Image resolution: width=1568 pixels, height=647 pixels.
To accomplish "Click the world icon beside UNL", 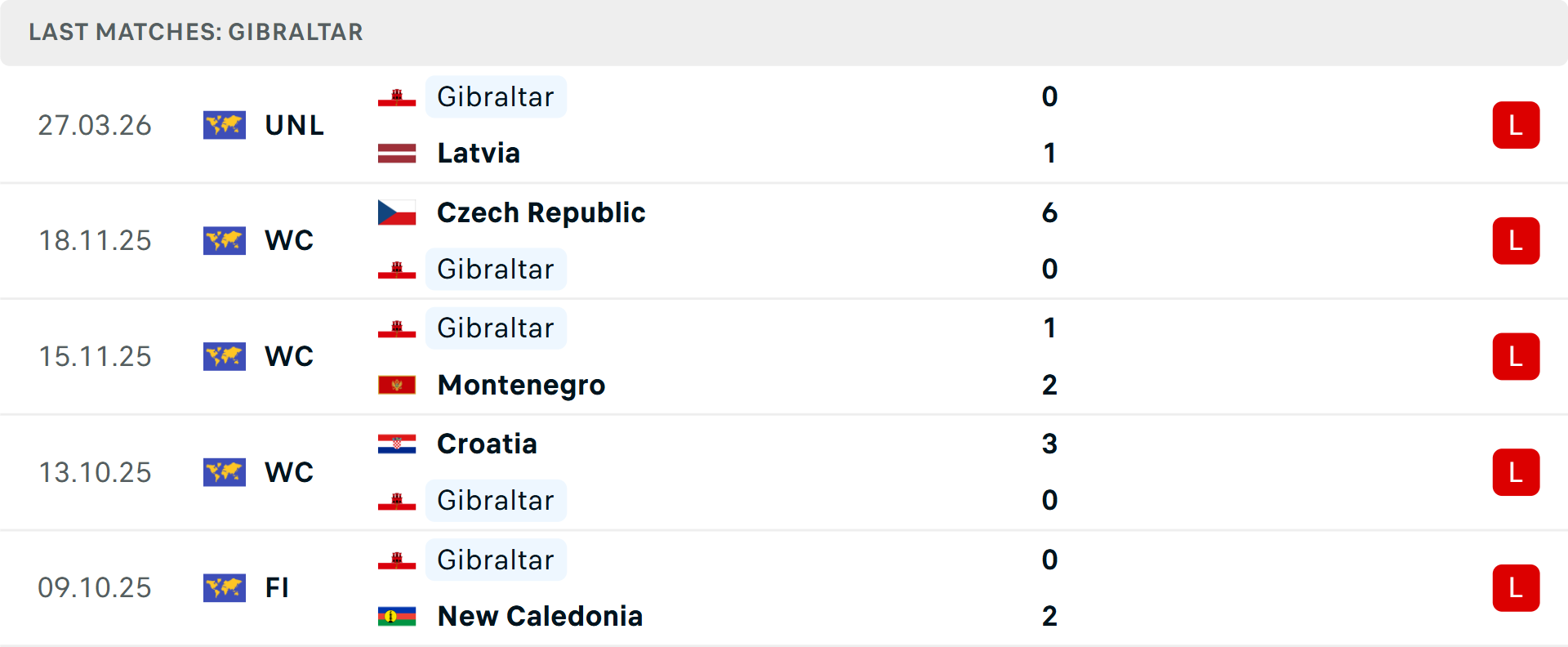I will click(x=225, y=125).
